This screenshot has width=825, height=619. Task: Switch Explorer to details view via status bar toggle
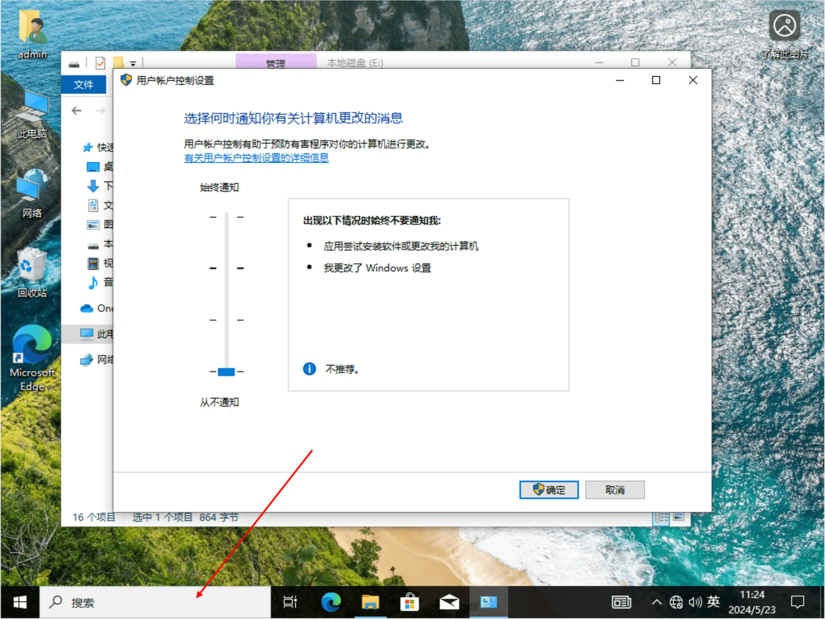(x=661, y=516)
